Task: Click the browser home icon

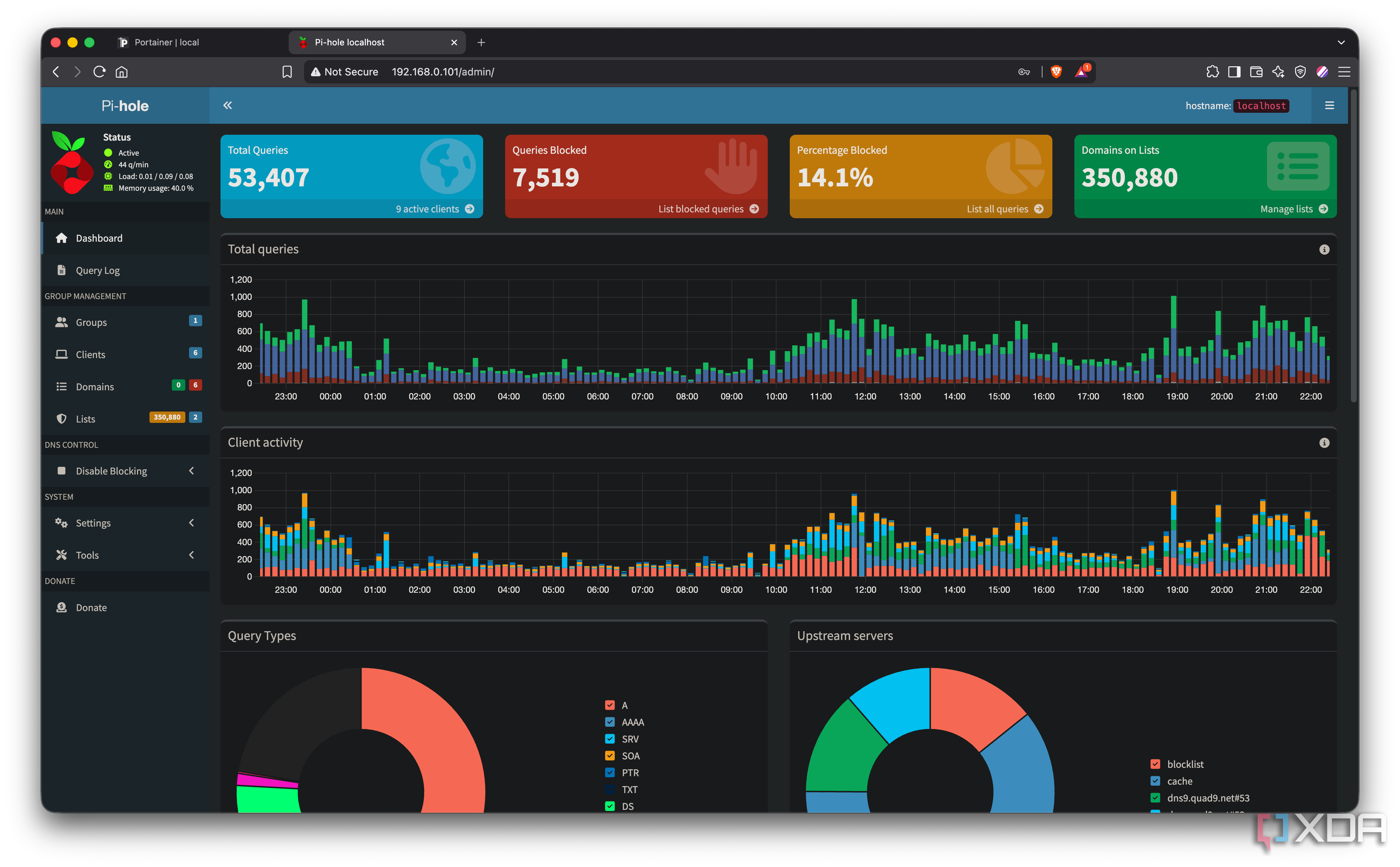Action: point(122,72)
